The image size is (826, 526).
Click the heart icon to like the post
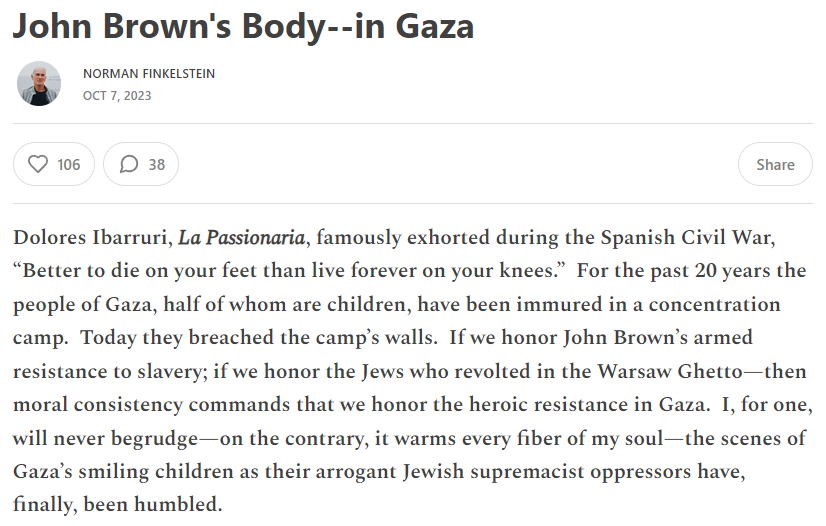(x=38, y=164)
